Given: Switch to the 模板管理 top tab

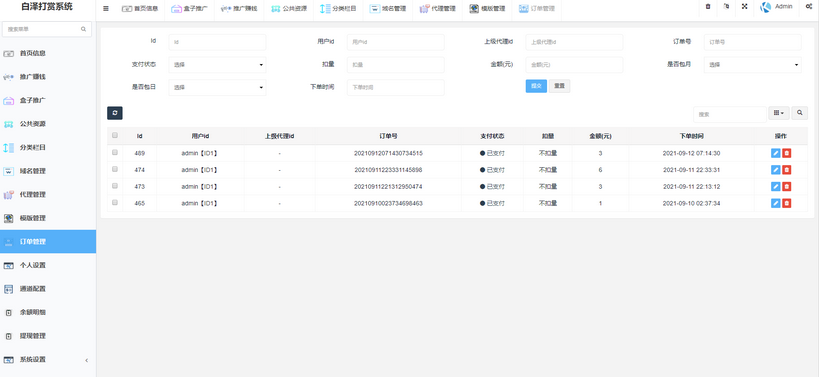Looking at the screenshot, I should (x=487, y=9).
